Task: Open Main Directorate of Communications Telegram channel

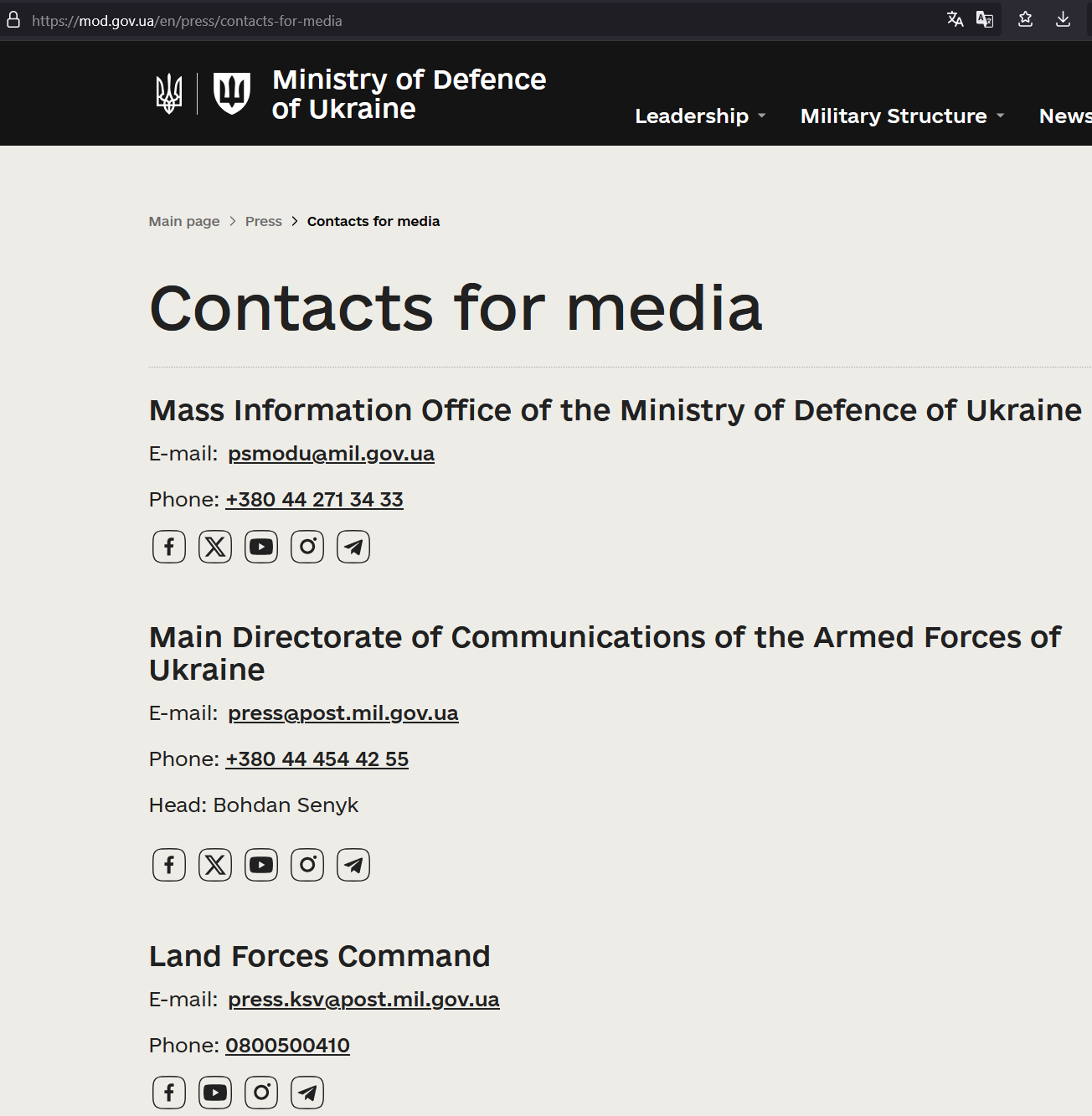Action: (353, 865)
